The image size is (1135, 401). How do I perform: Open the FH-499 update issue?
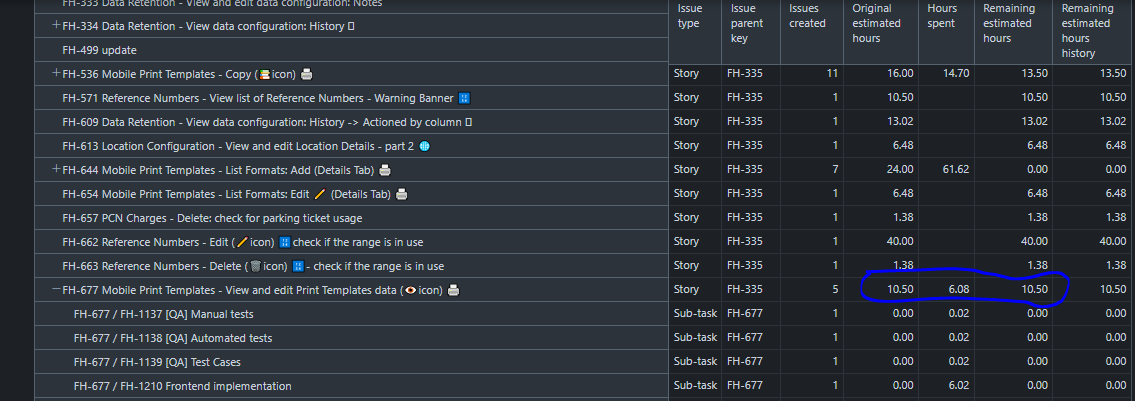pos(100,50)
